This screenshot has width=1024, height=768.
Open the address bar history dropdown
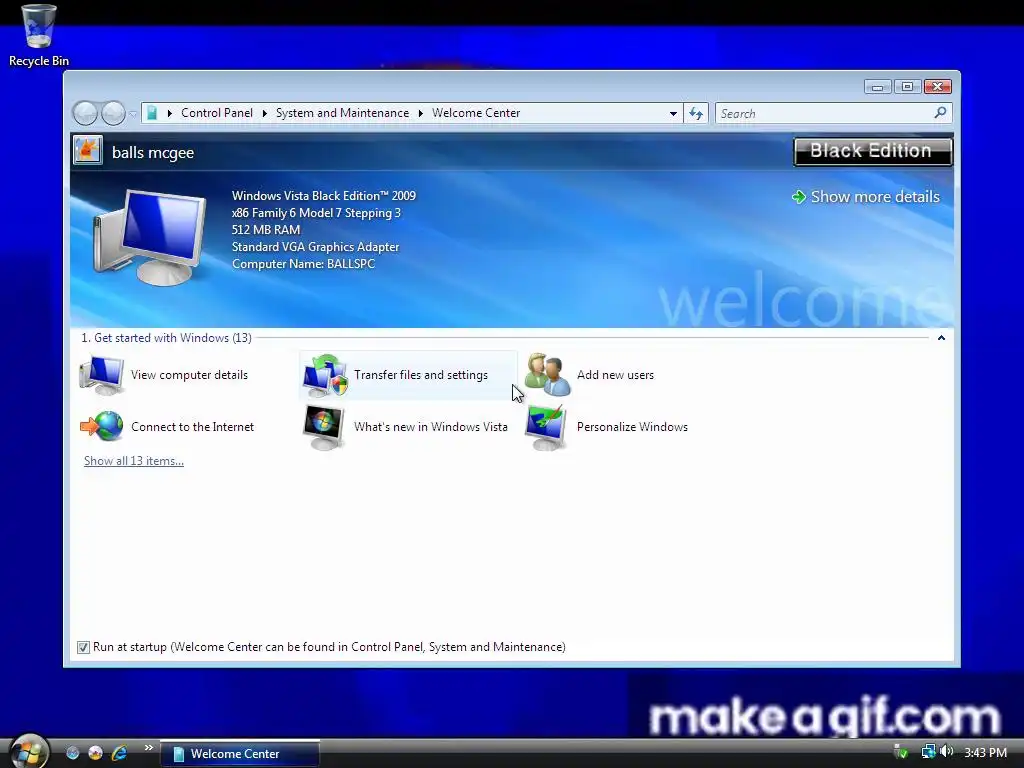click(x=673, y=114)
